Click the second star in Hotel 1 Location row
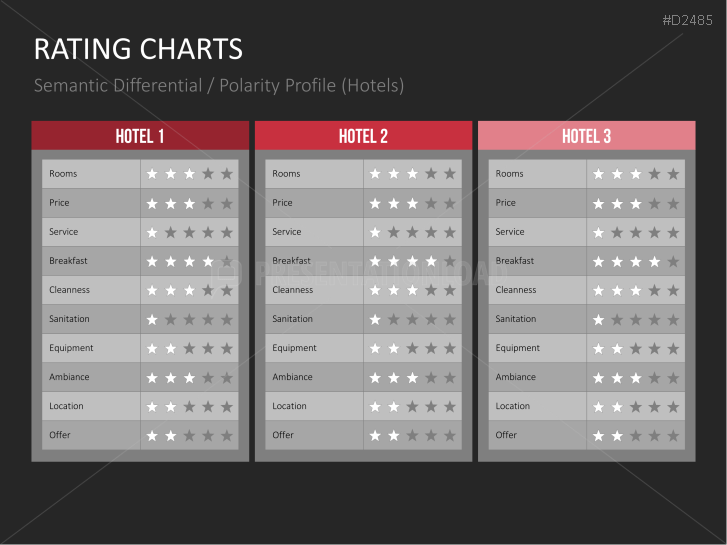Screen dimensions: 727x545 pyautogui.click(x=171, y=407)
